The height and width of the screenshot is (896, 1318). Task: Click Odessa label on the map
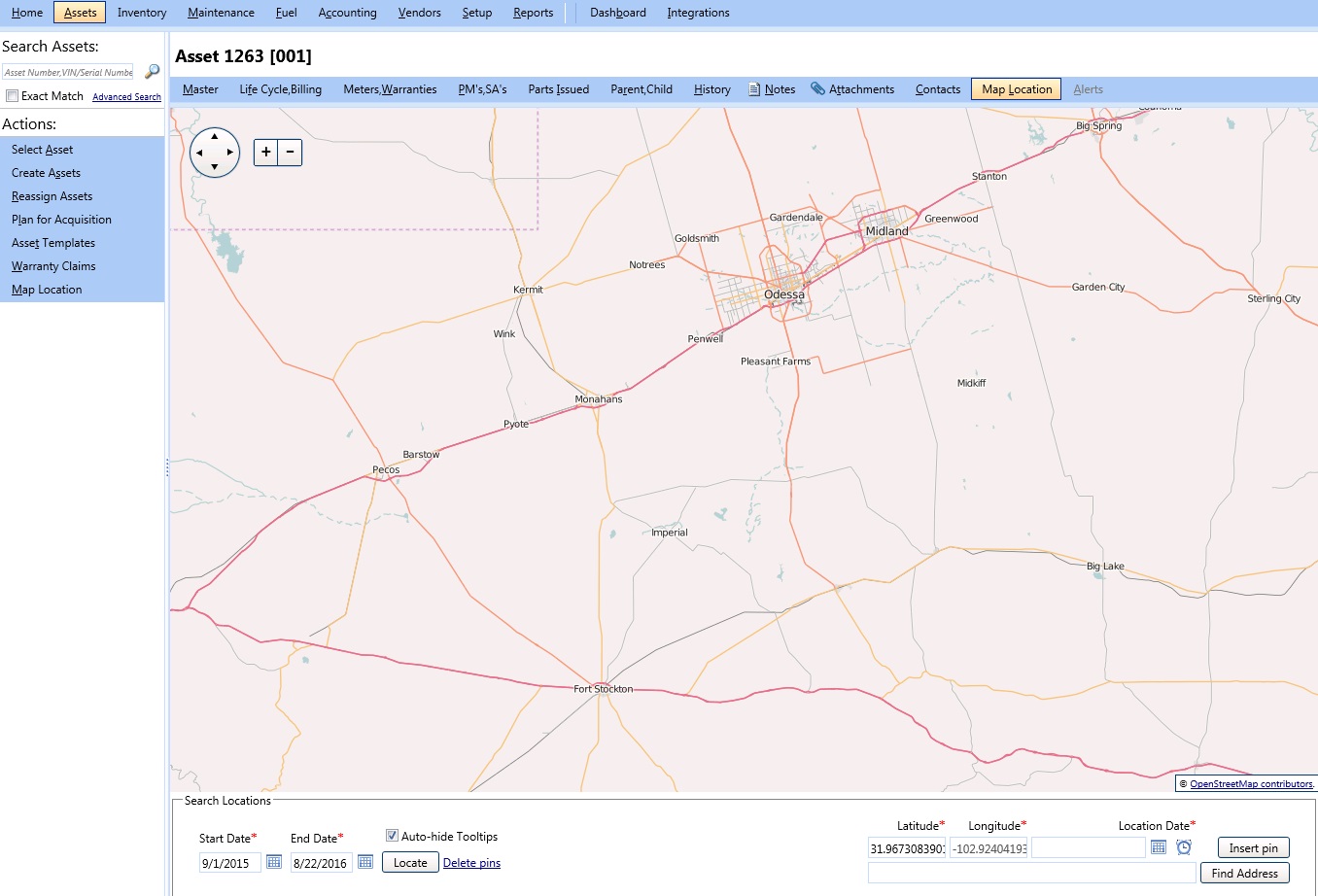pyautogui.click(x=784, y=294)
